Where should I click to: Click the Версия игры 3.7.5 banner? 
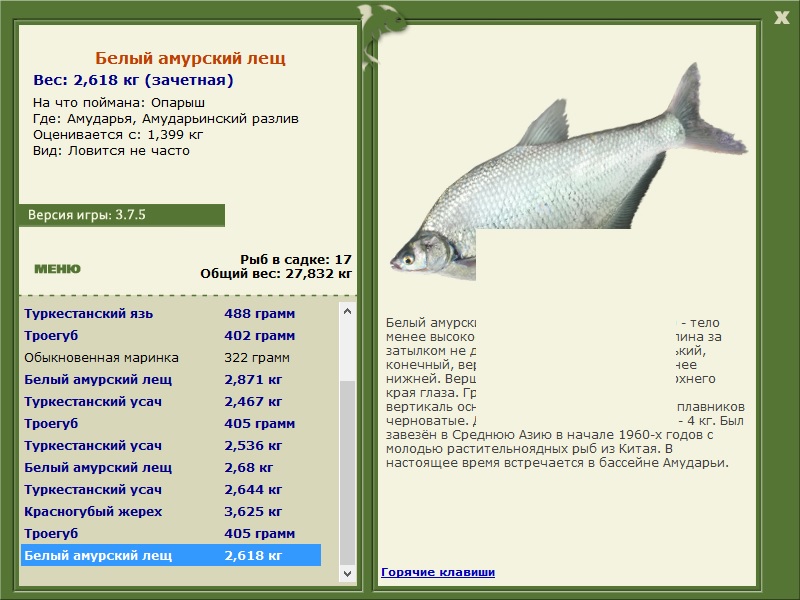coord(121,215)
